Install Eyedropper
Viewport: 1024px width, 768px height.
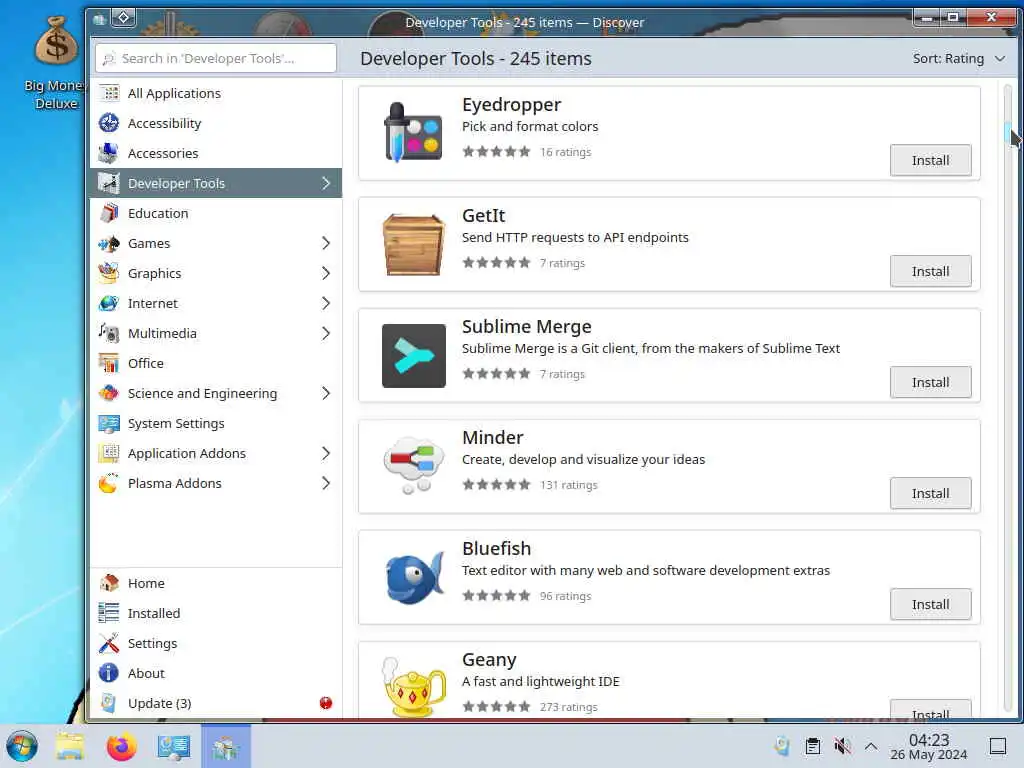click(x=930, y=160)
